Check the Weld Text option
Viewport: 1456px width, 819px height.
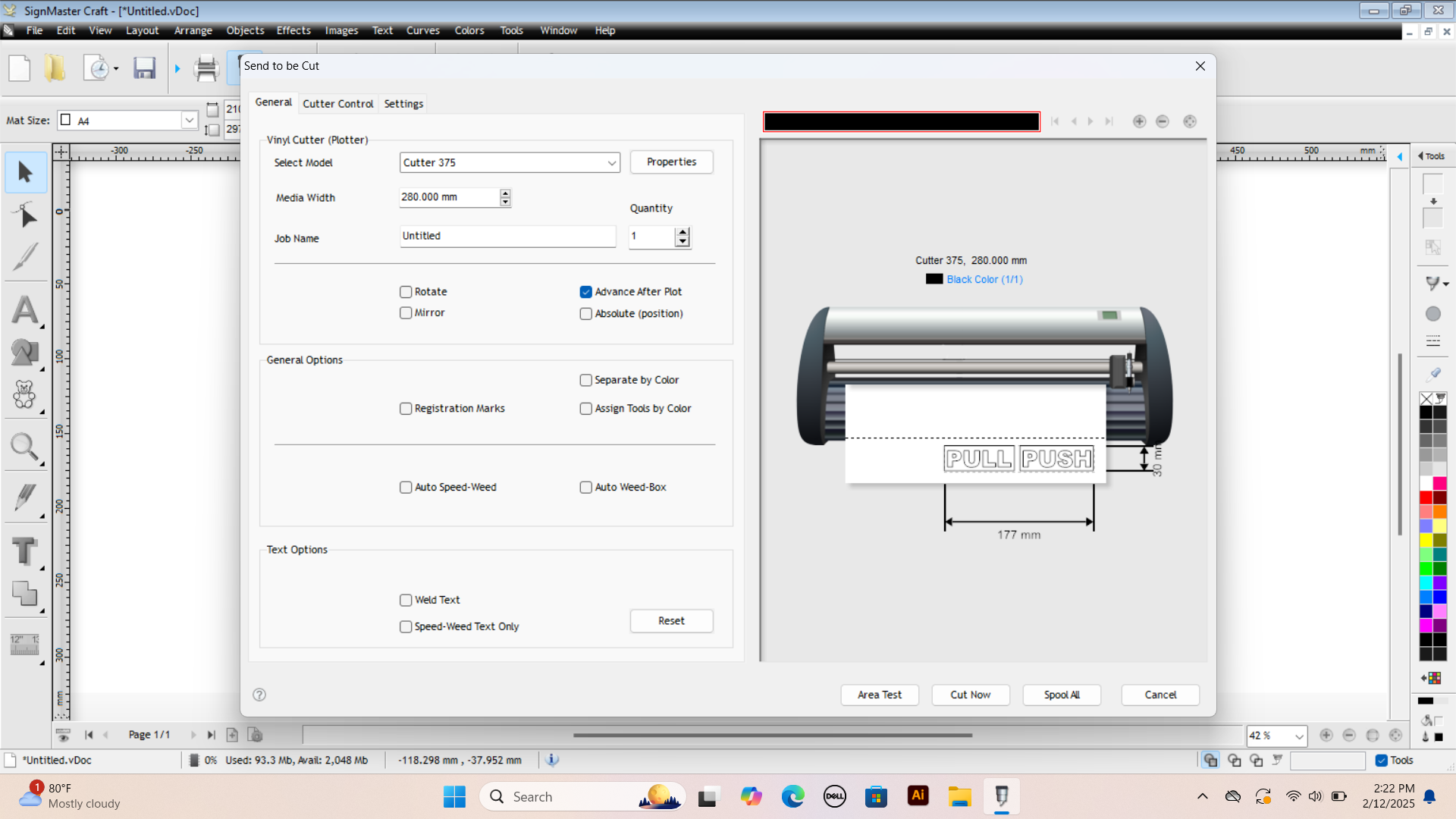[x=406, y=600]
